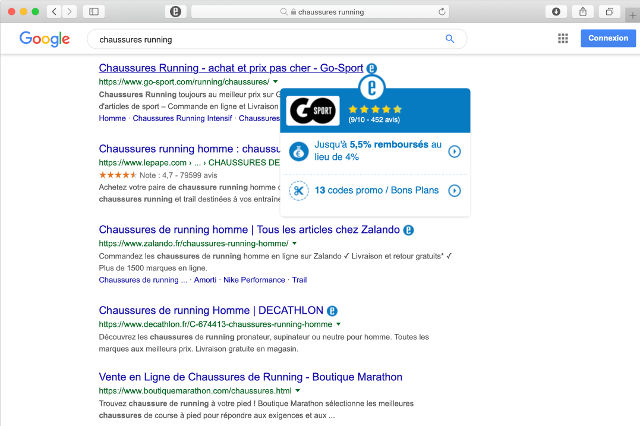Viewport: 640px width, 426px height.
Task: Expand the zalando.fr URL dropdown arrow
Action: tap(294, 243)
